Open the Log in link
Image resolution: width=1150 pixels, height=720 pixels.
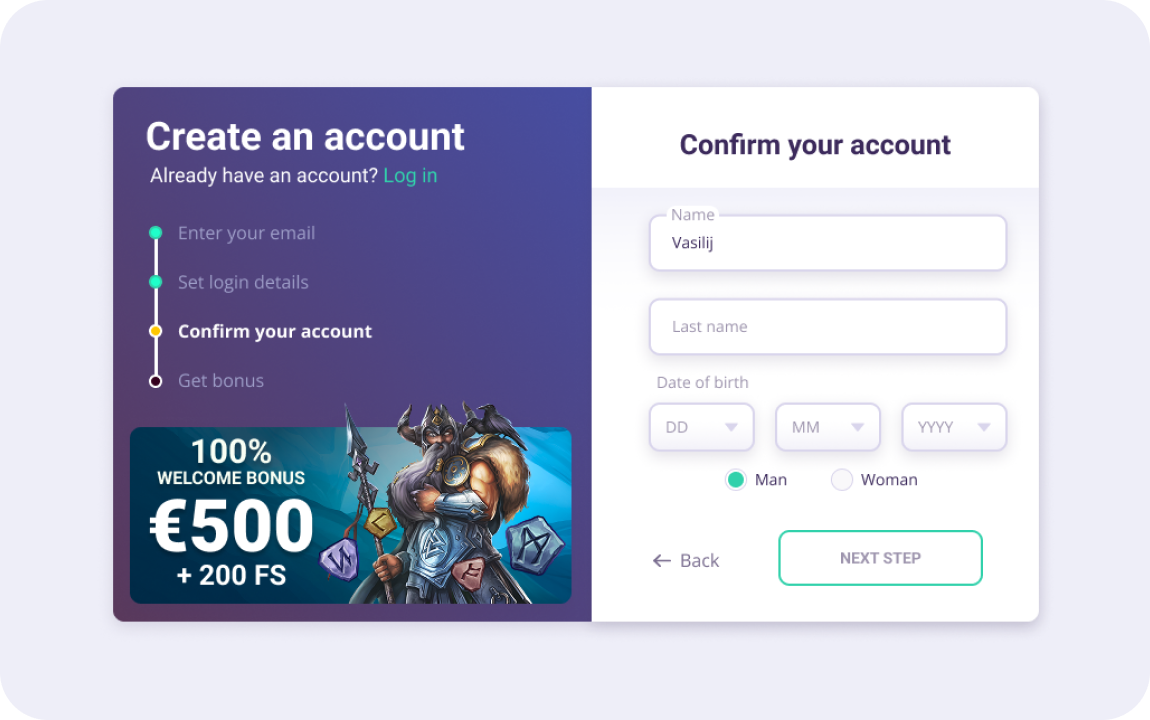click(x=410, y=175)
